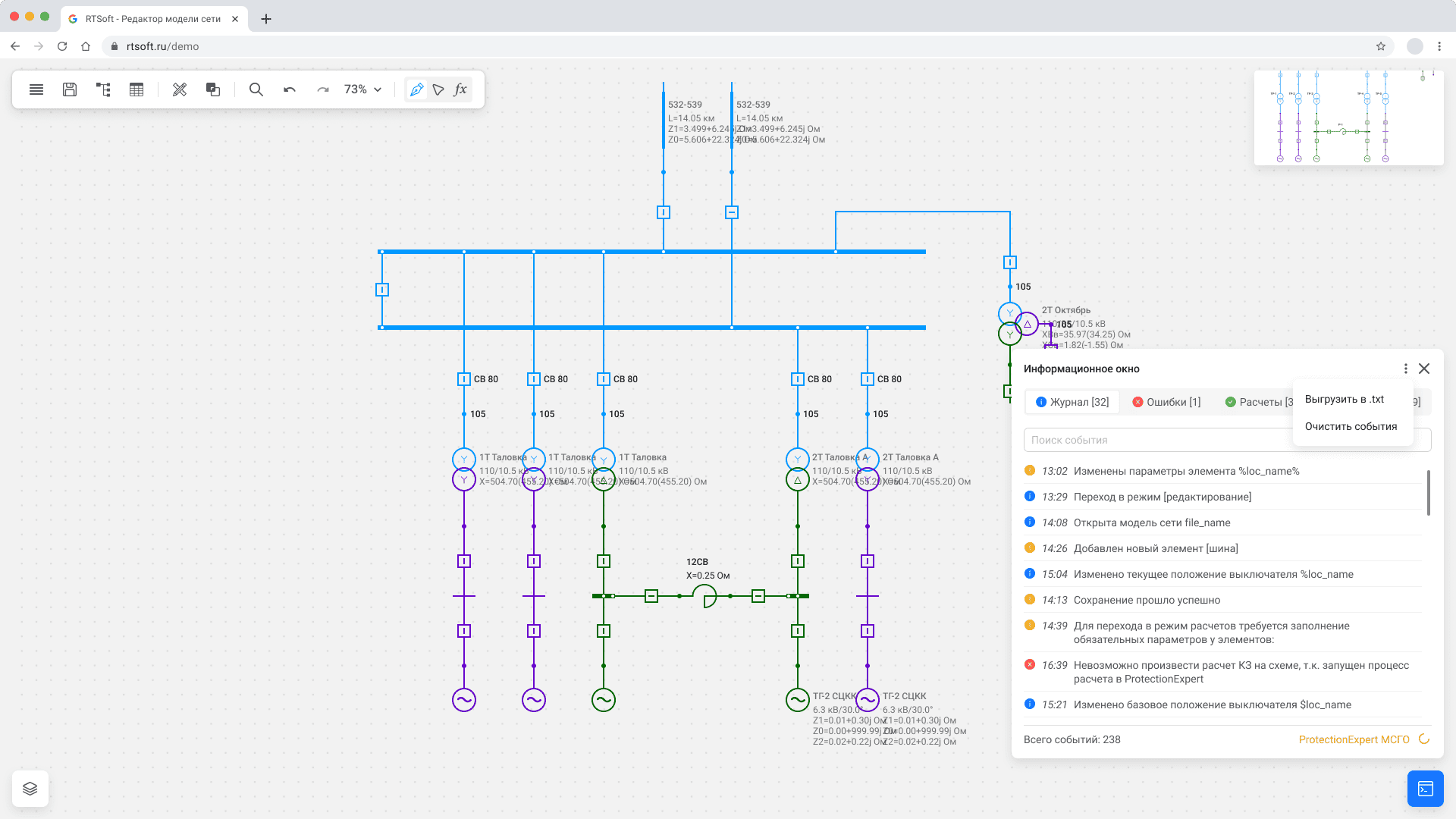
Task: Open the hierarchy tree view icon
Action: [103, 89]
